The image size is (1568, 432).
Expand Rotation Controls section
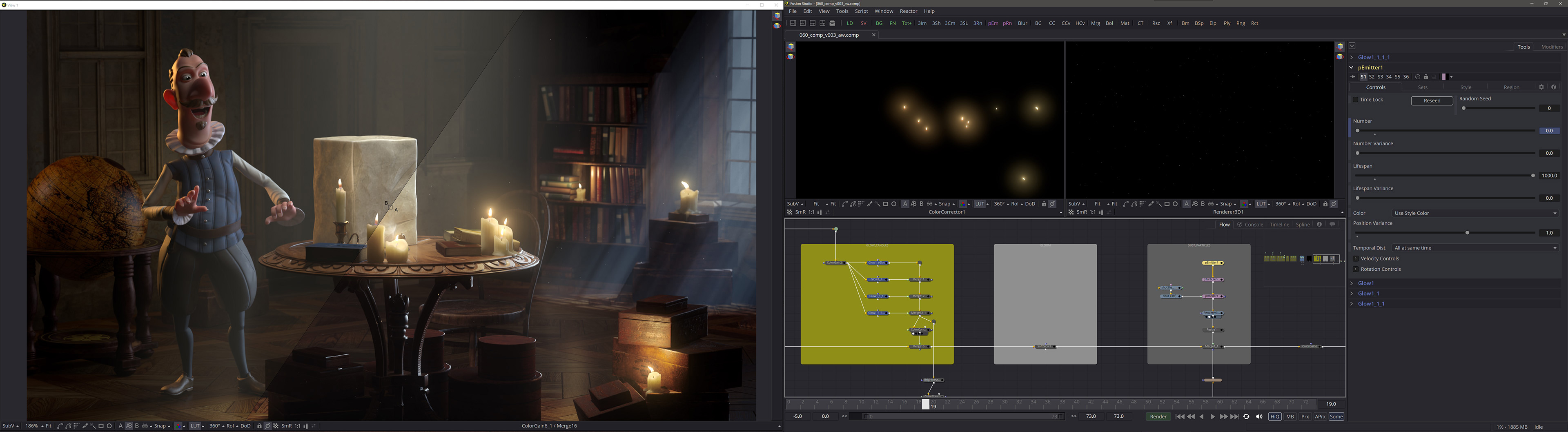(x=1356, y=269)
